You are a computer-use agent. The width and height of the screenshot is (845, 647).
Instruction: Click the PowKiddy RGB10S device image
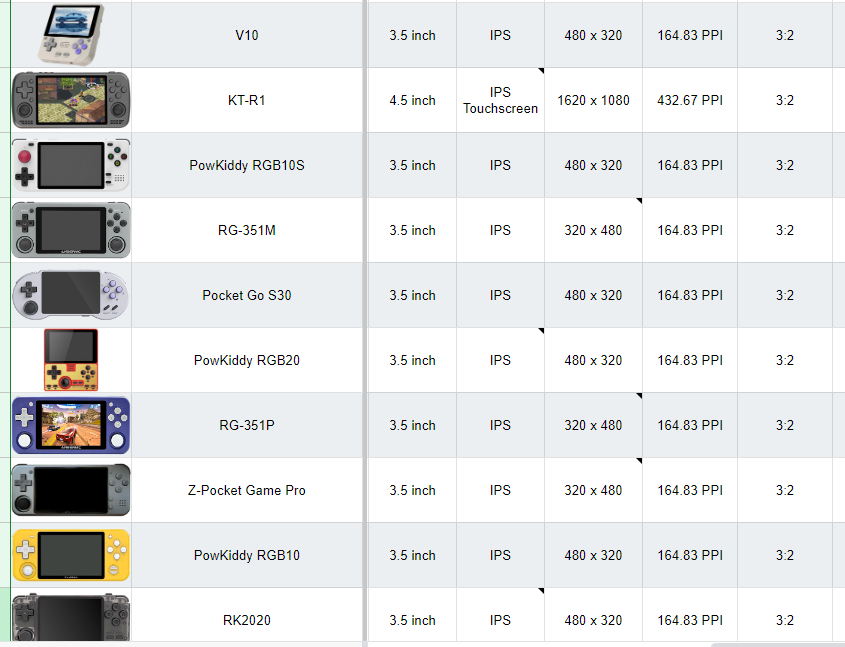(x=71, y=165)
